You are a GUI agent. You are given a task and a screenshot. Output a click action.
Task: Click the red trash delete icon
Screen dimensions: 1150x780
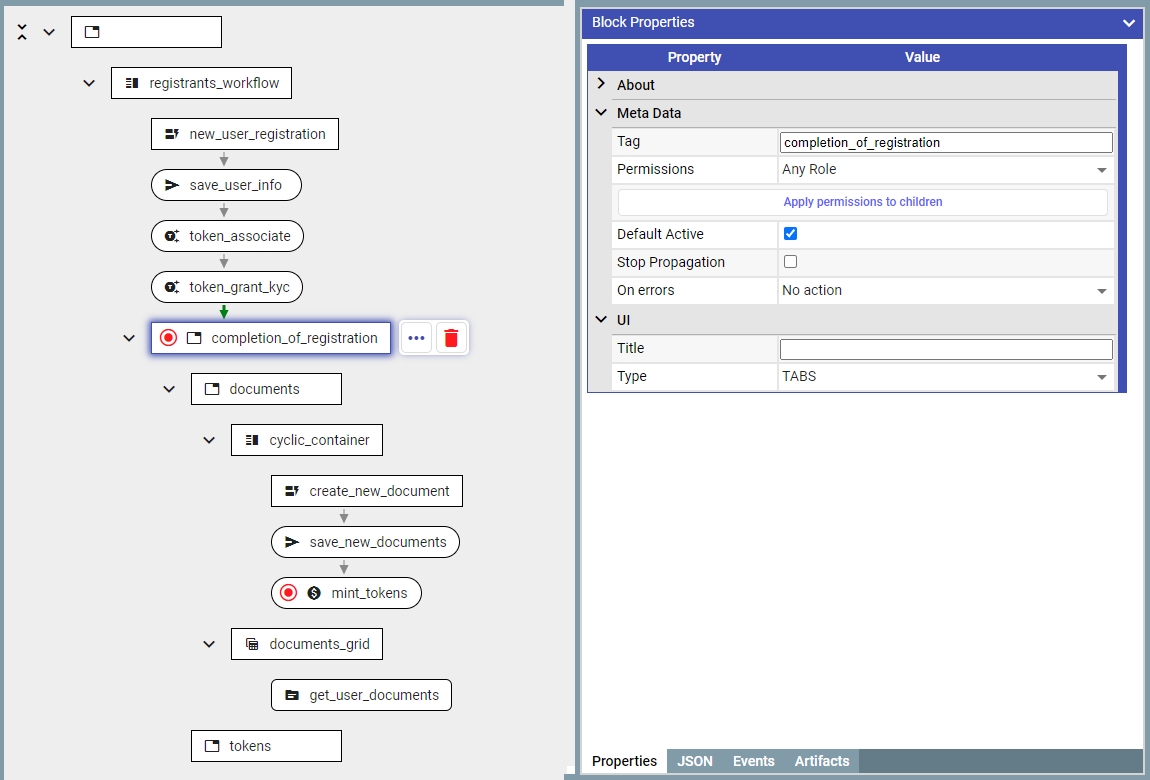coord(451,338)
